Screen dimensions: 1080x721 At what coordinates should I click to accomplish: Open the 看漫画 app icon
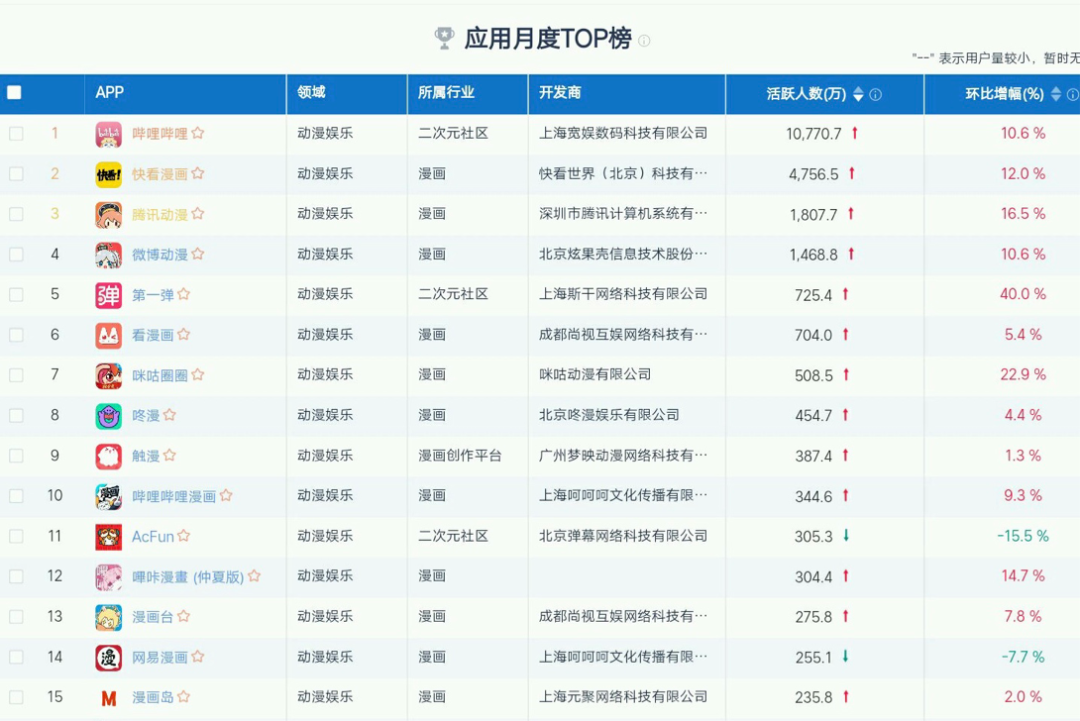point(108,335)
